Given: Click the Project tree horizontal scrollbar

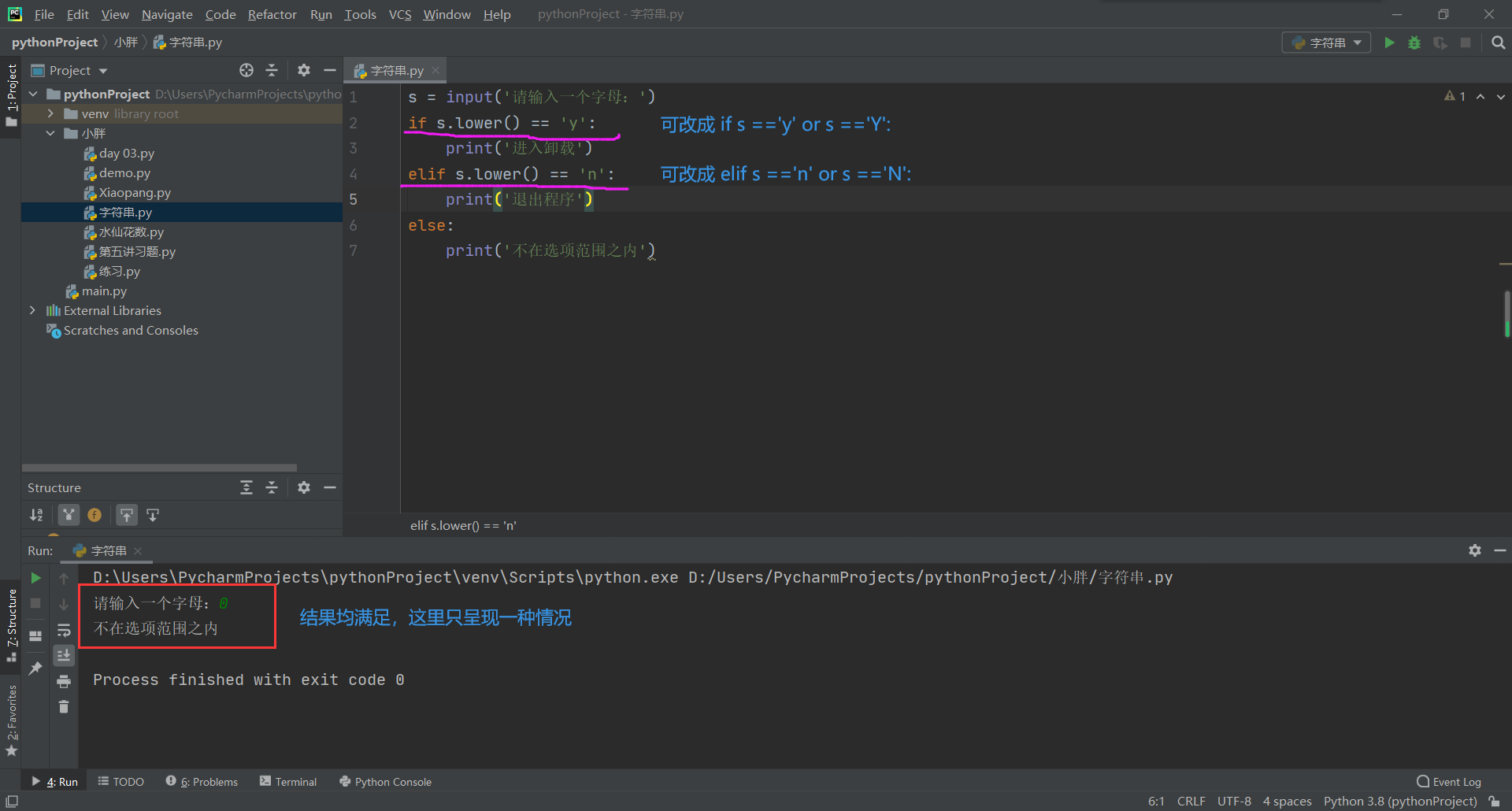Looking at the screenshot, I should coord(160,467).
